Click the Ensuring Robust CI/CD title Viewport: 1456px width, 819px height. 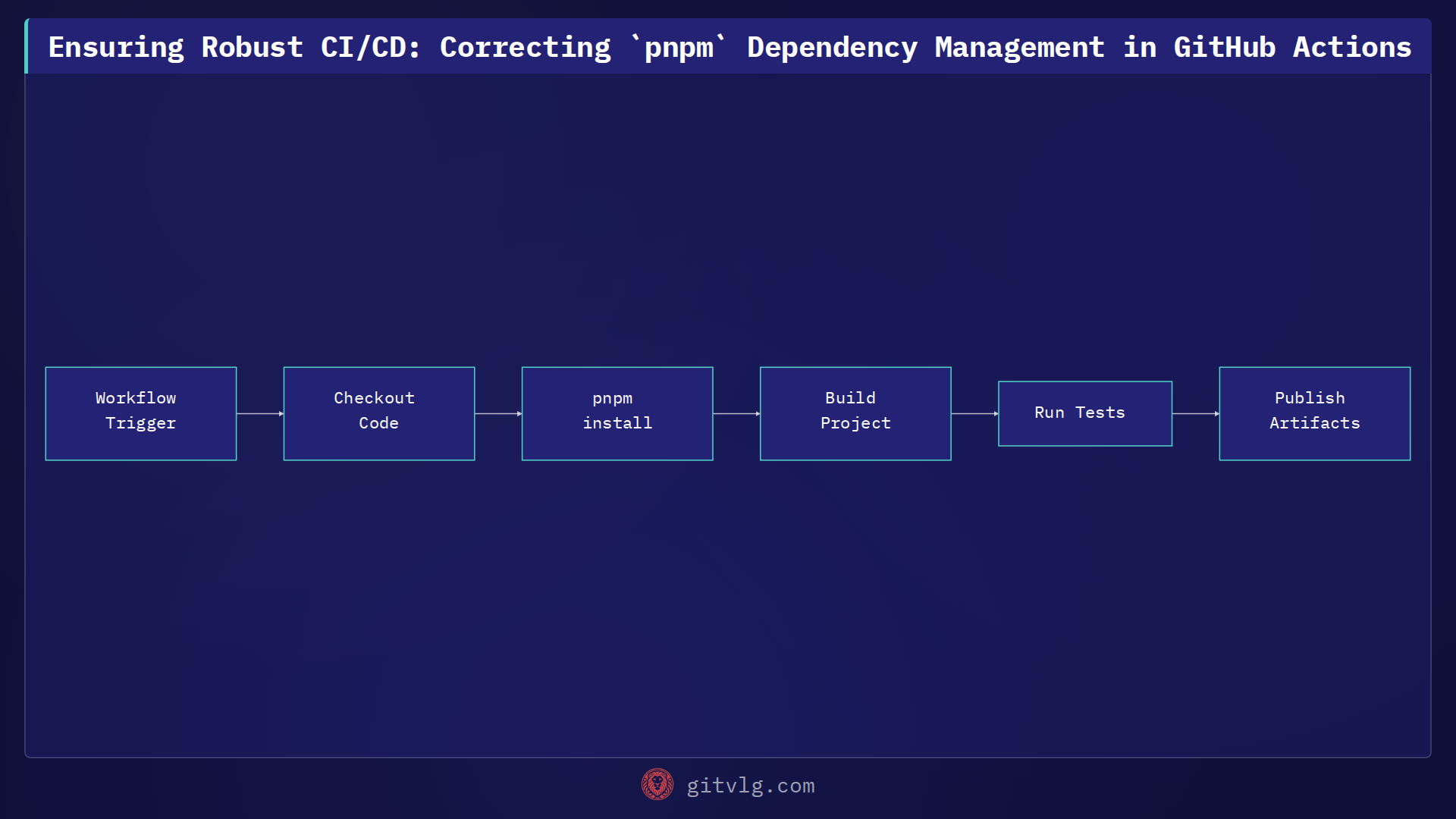click(x=730, y=47)
